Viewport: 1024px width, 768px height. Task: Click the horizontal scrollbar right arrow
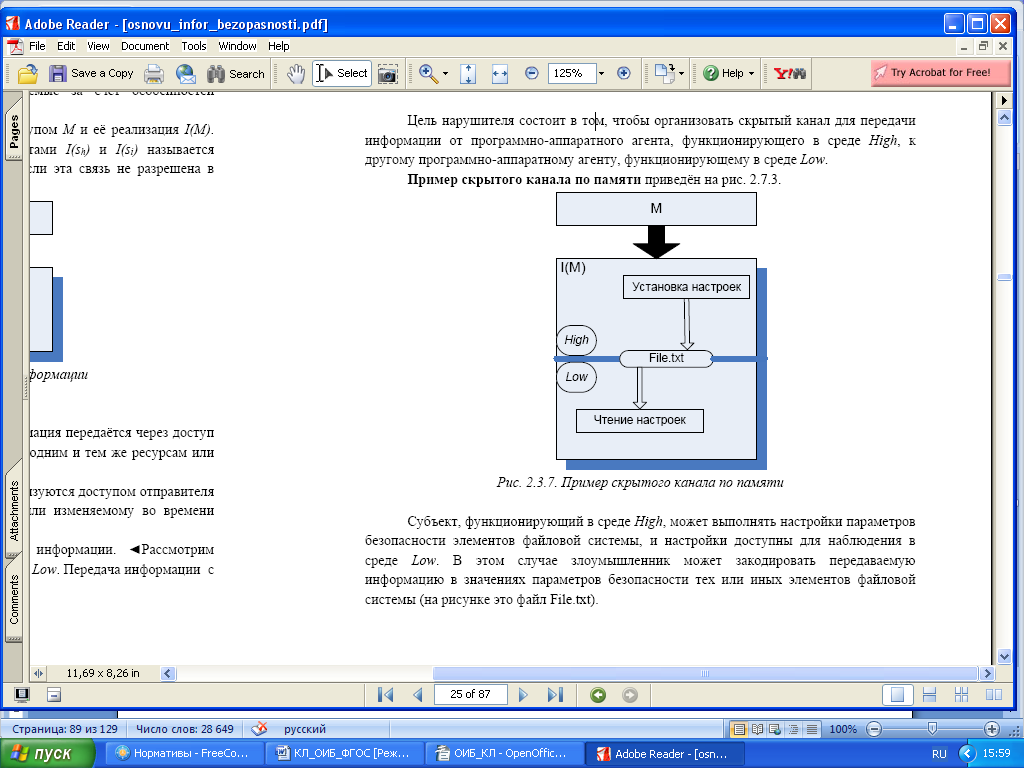point(987,673)
